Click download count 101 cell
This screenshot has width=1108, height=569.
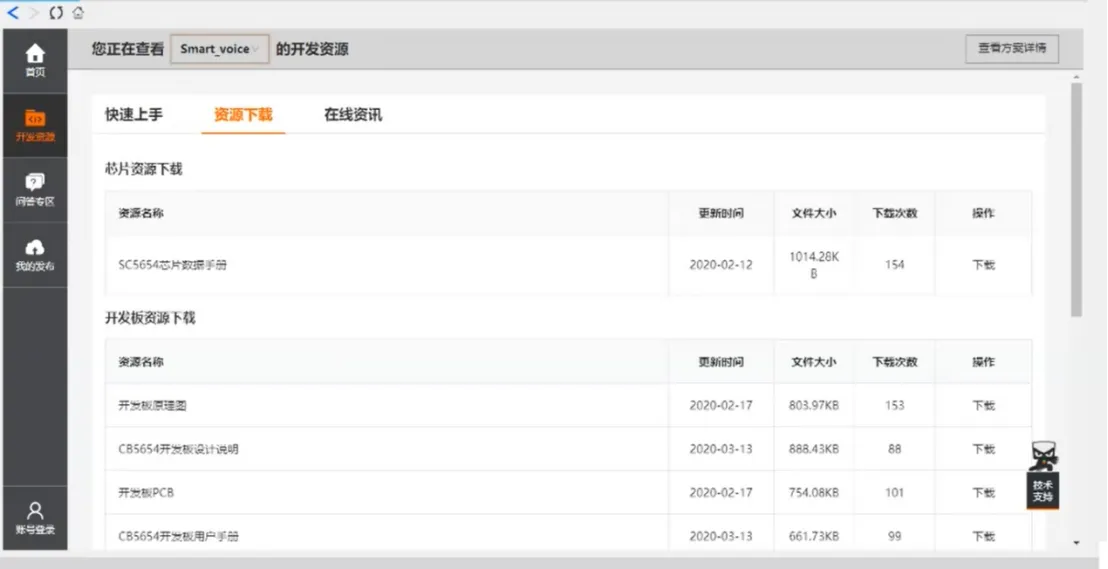coord(895,493)
